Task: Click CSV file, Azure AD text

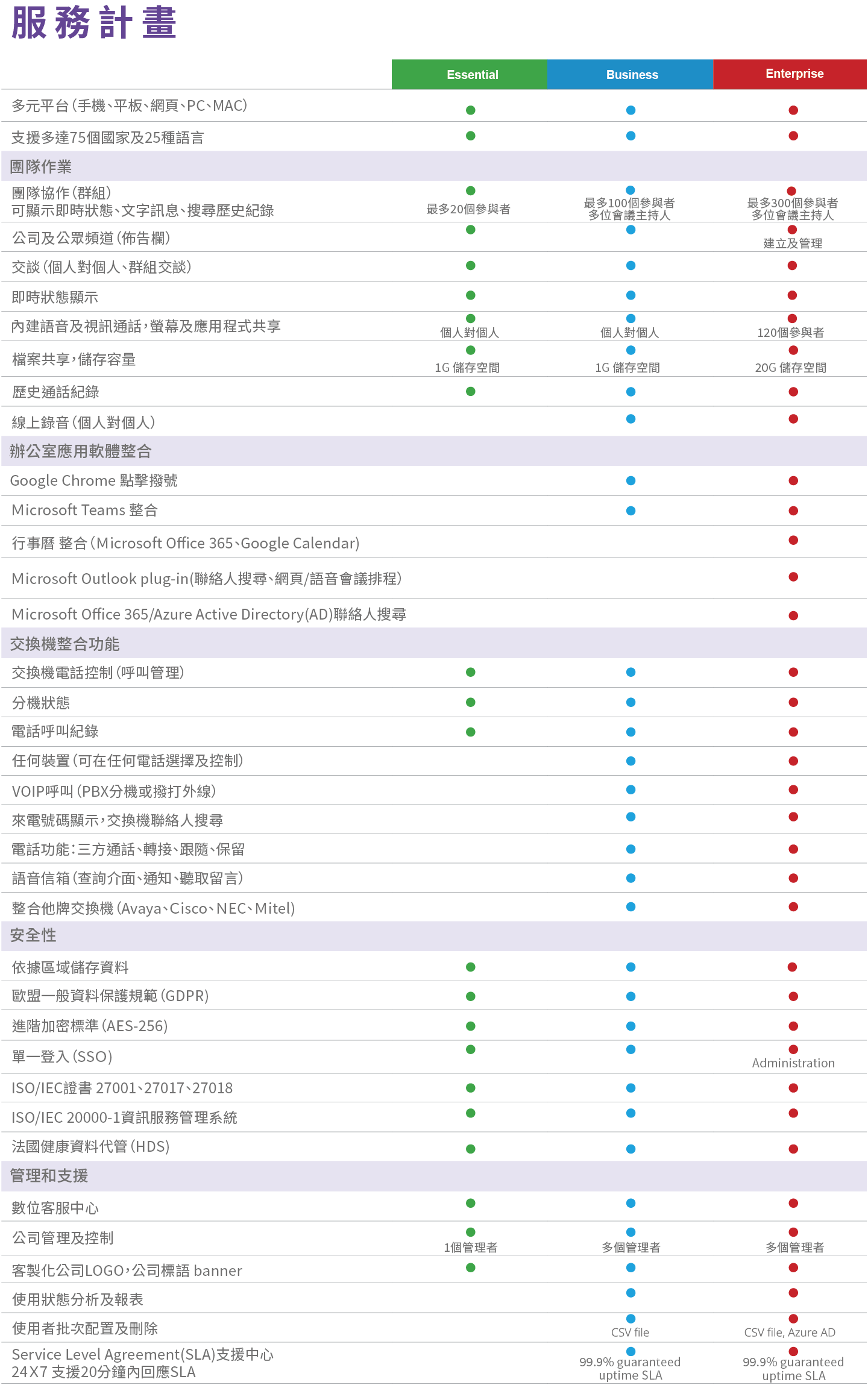Action: pos(790,1332)
